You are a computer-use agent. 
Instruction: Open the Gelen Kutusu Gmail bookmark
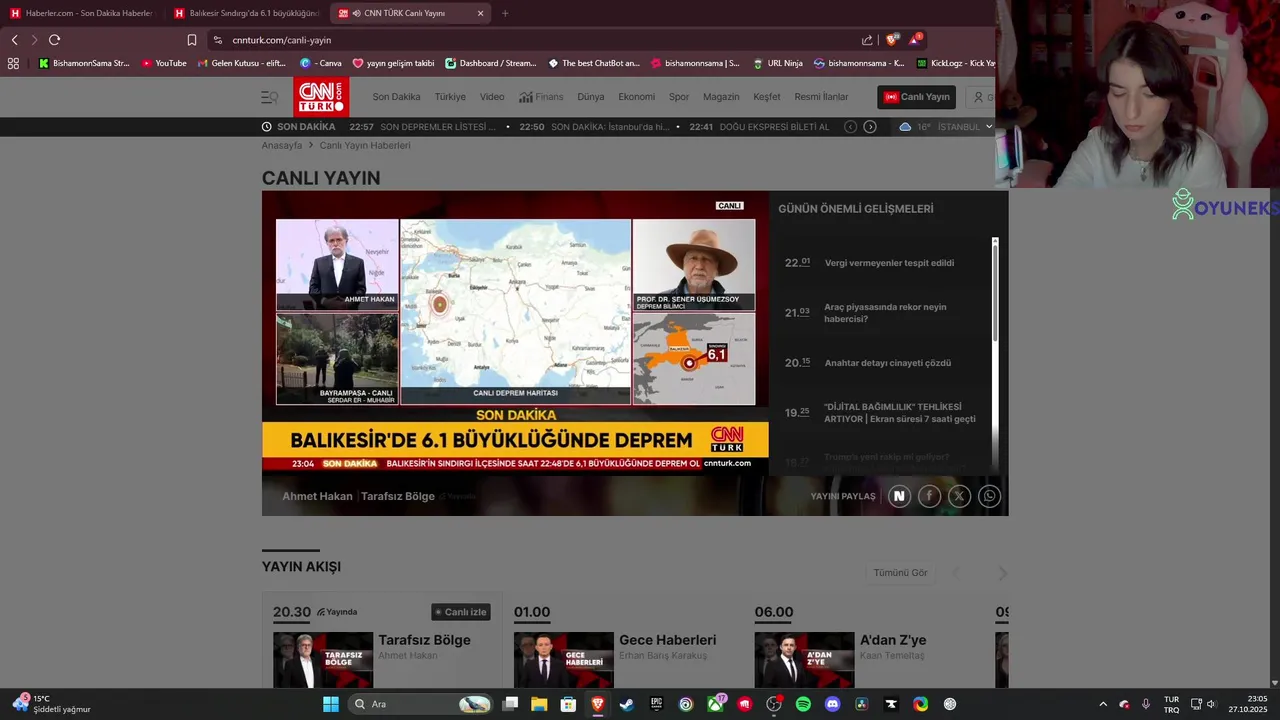pyautogui.click(x=242, y=63)
